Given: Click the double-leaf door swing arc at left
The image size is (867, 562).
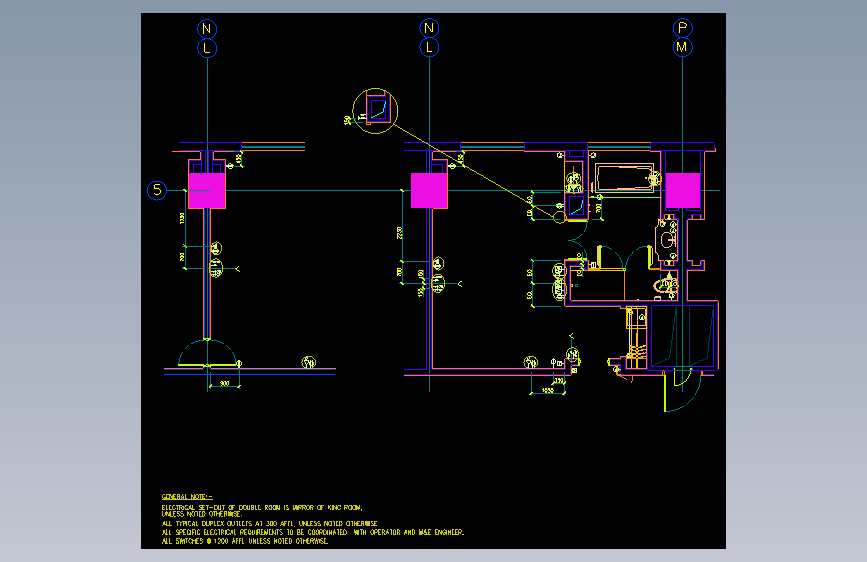Looking at the screenshot, I should [207, 352].
